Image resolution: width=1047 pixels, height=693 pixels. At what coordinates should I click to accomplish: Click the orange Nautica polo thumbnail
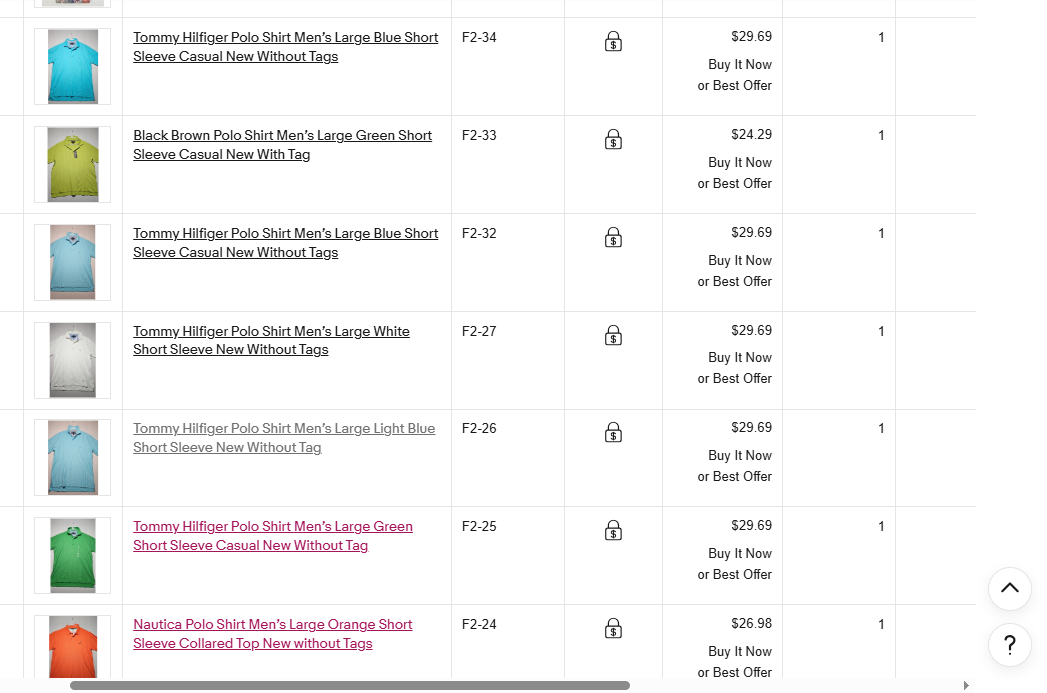(73, 648)
